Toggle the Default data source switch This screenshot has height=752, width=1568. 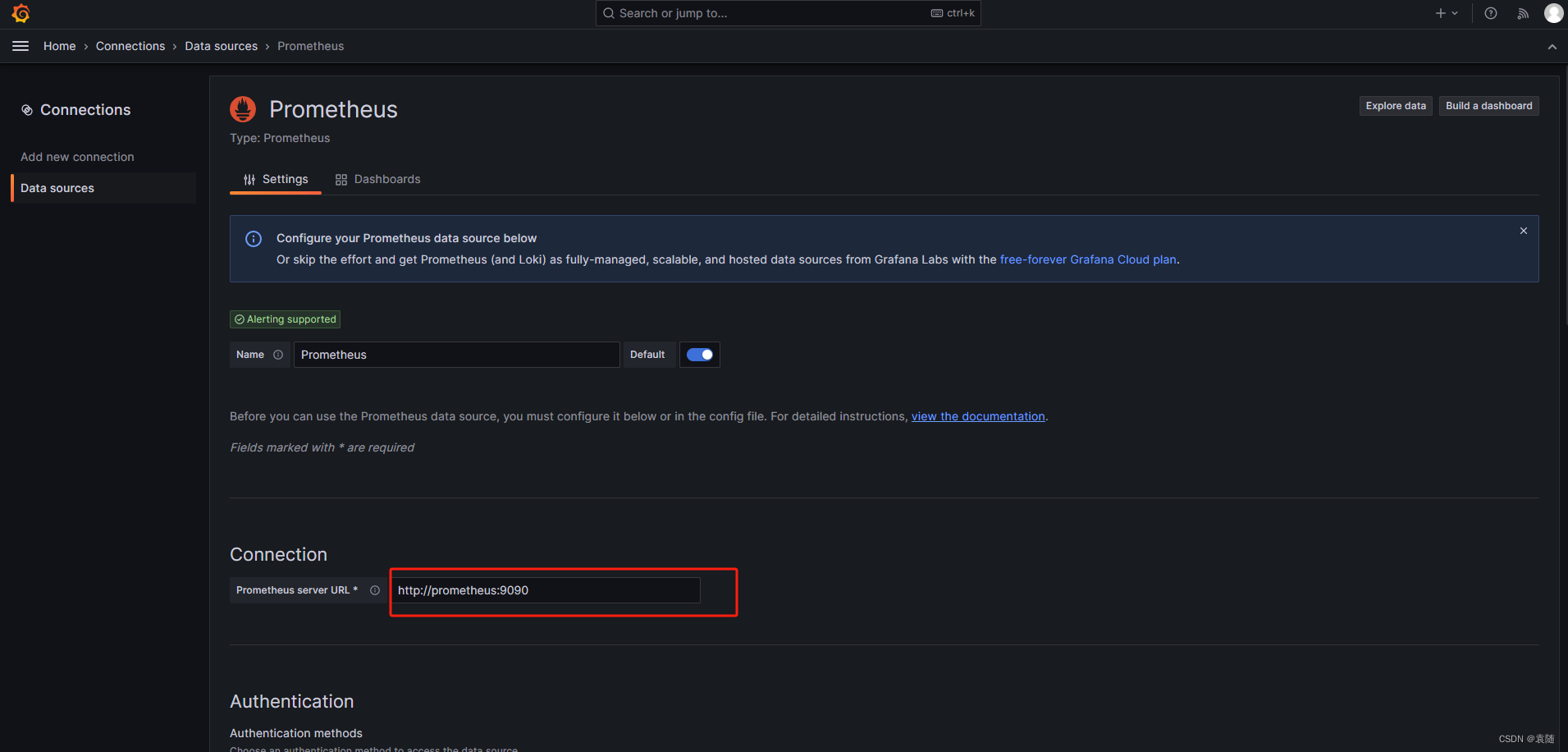pos(700,355)
